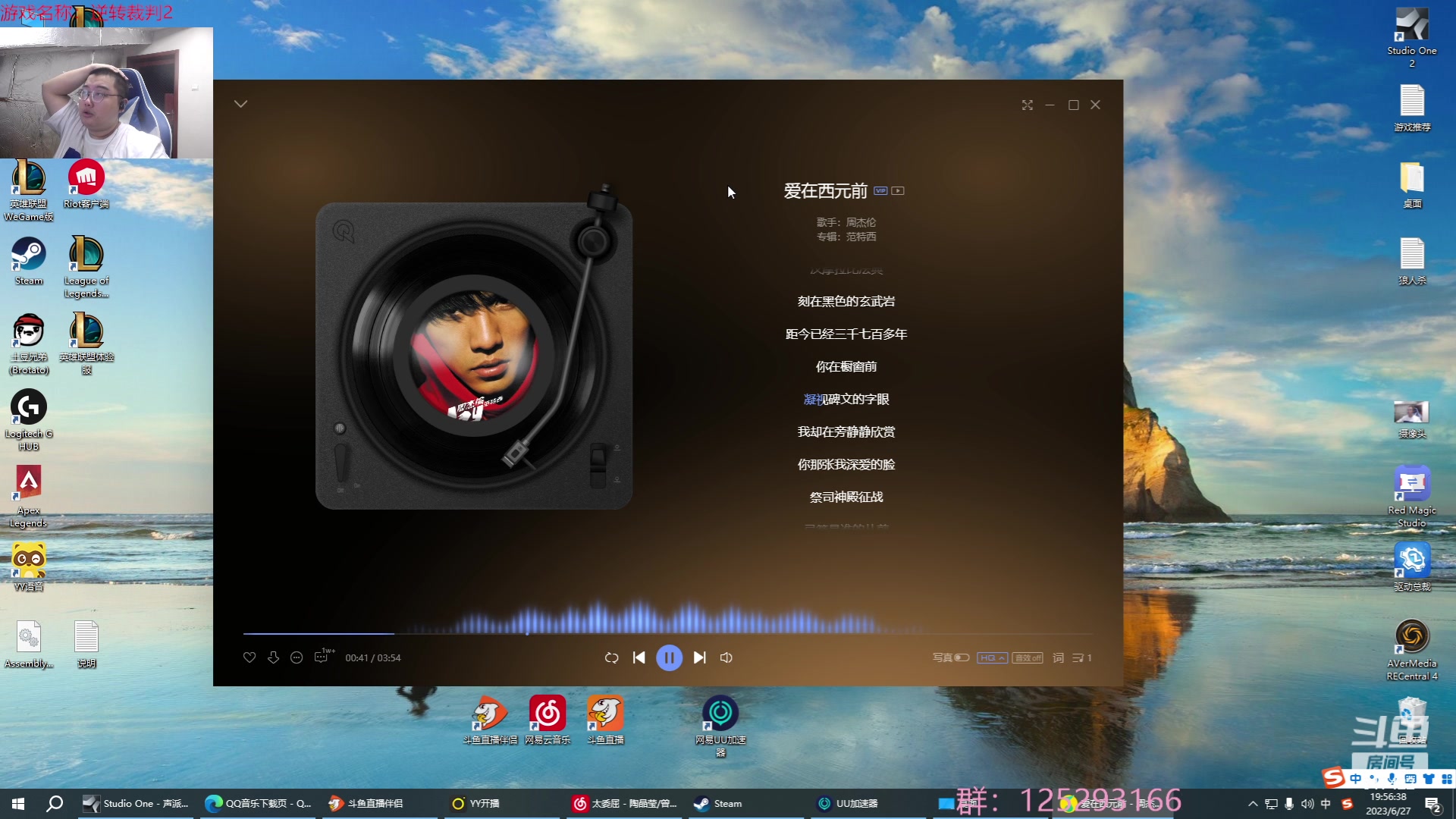This screenshot has height=819, width=1456.
Task: Click the 词 lyrics icon
Action: 1057,657
